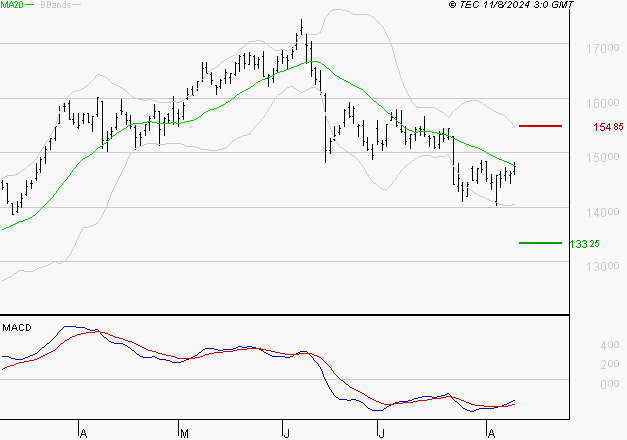This screenshot has height=440, width=627.
Task: Click the red resistance level line
Action: [540, 126]
